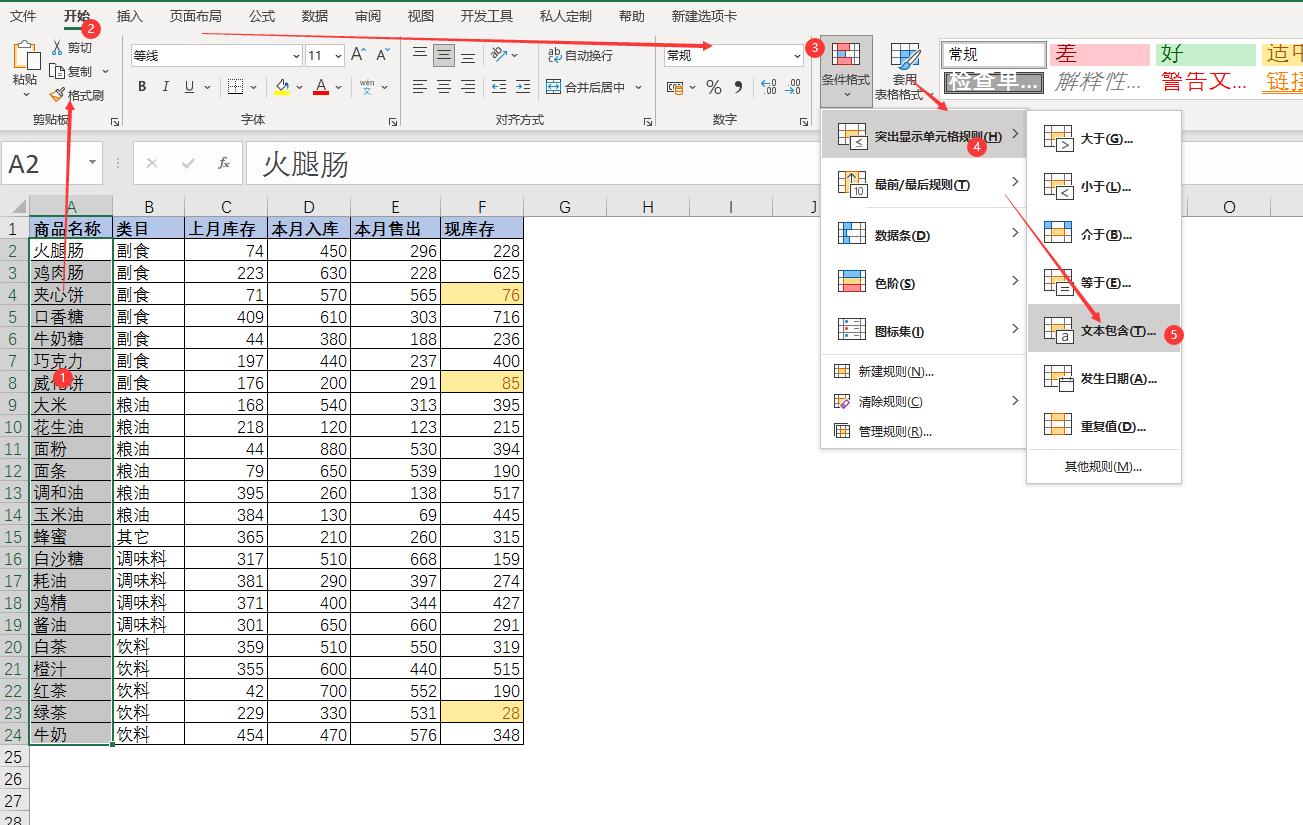Choose the 文本包含 rule
Image resolution: width=1303 pixels, height=825 pixels.
(x=1104, y=330)
